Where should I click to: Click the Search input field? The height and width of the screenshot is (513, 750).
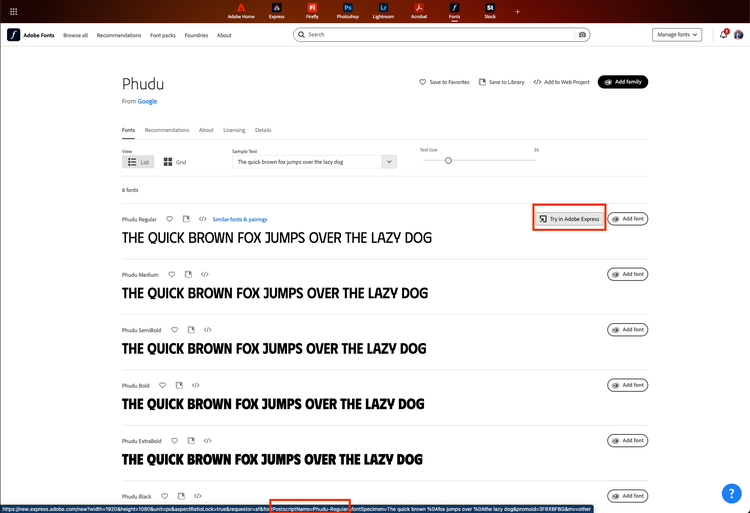[x=441, y=34]
